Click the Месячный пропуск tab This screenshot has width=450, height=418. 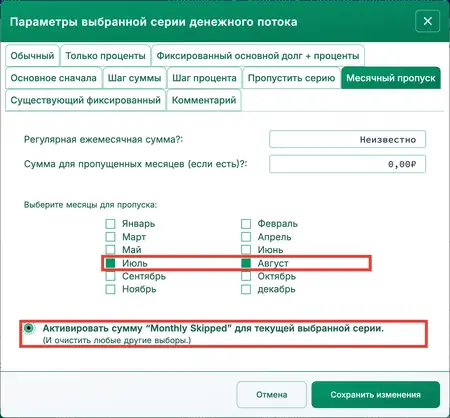coord(391,78)
